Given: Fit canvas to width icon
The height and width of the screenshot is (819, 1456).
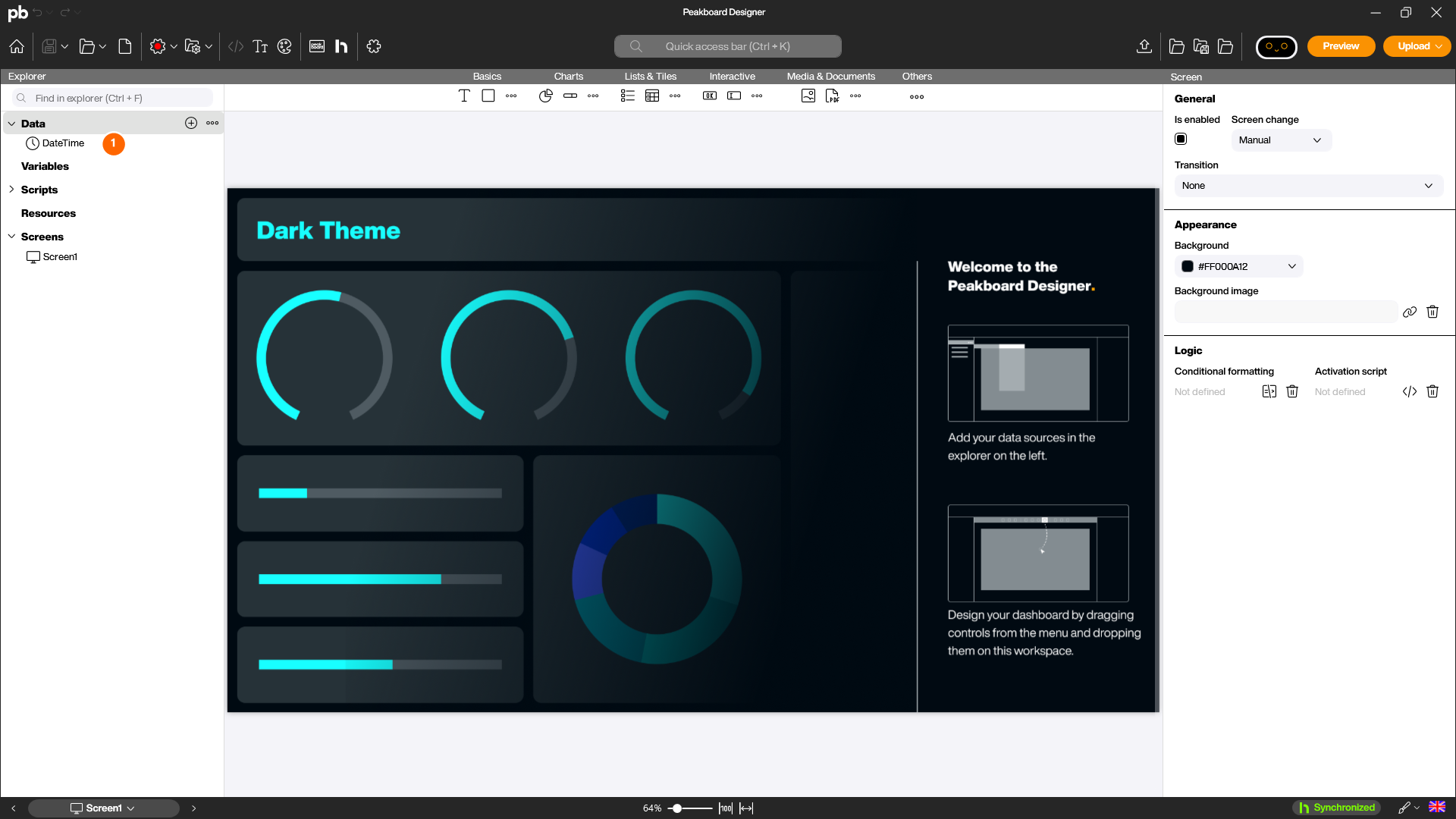Looking at the screenshot, I should (x=746, y=808).
